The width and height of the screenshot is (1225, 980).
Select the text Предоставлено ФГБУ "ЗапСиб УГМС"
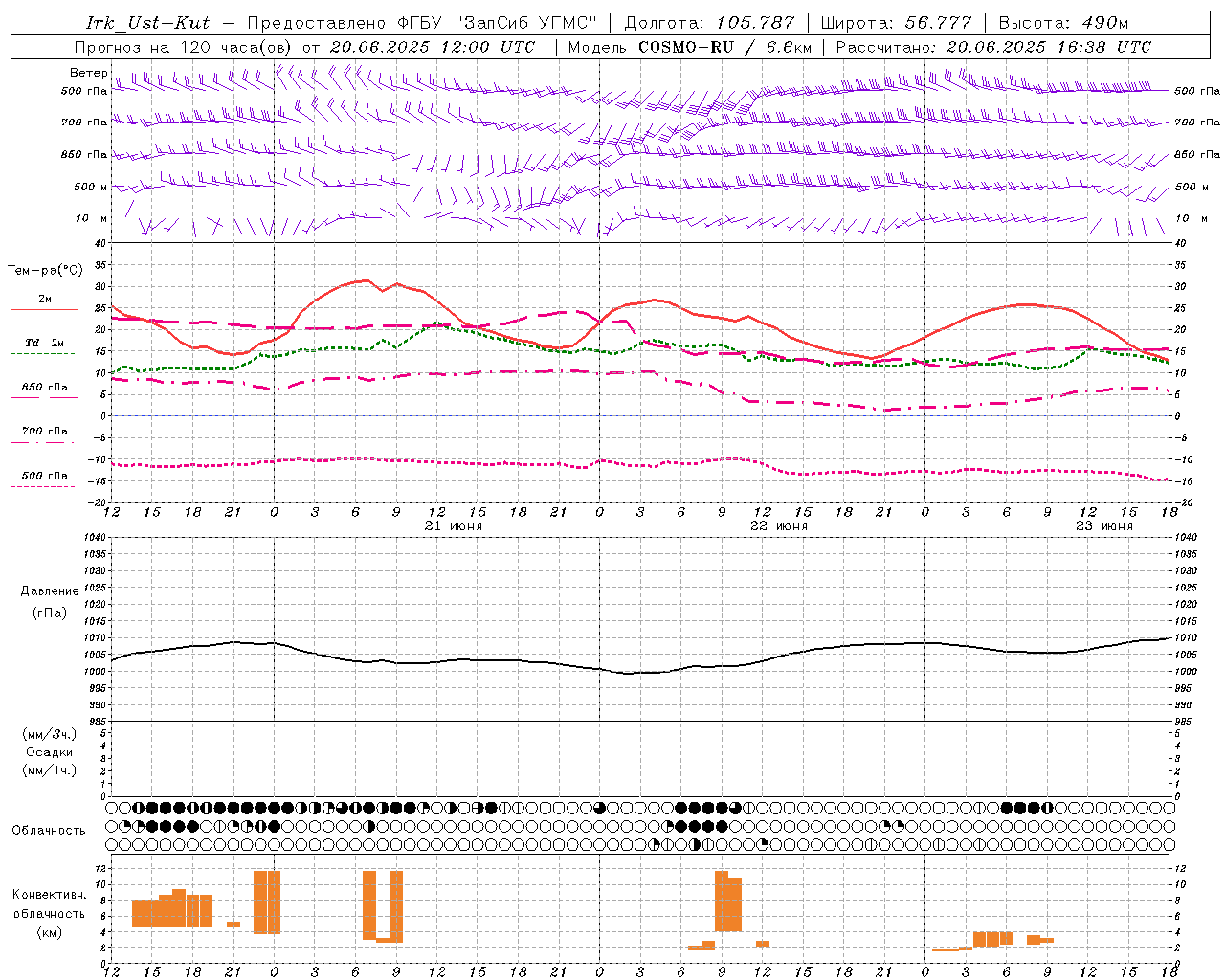421,23
